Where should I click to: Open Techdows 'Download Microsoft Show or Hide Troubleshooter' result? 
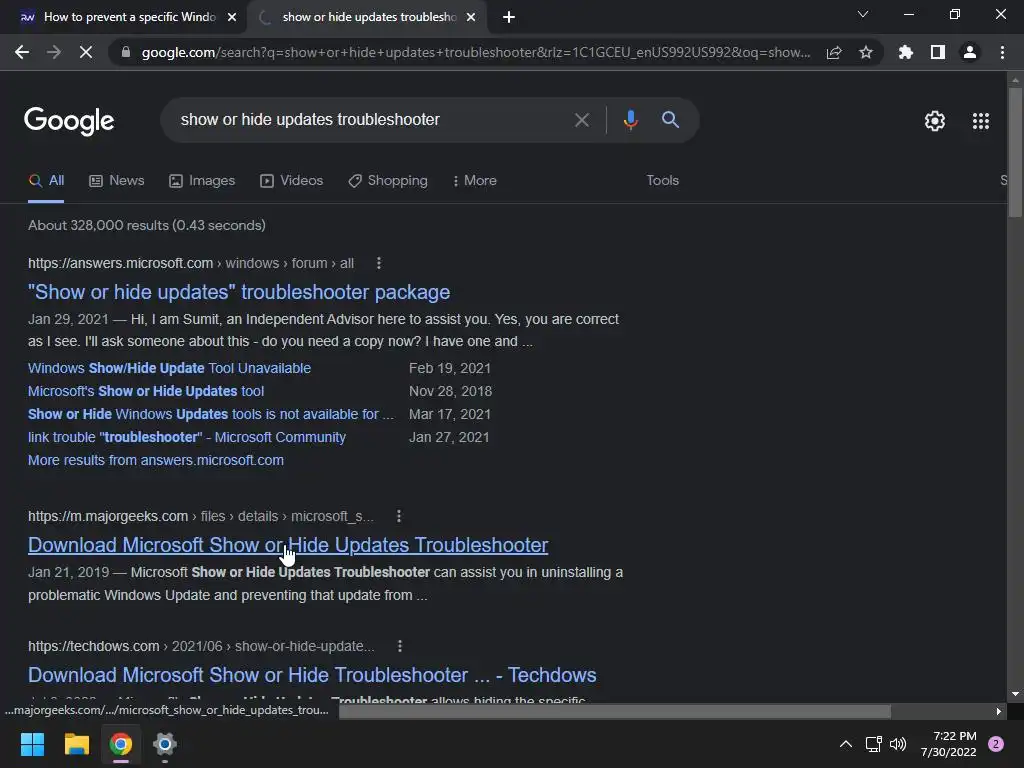pyautogui.click(x=312, y=675)
